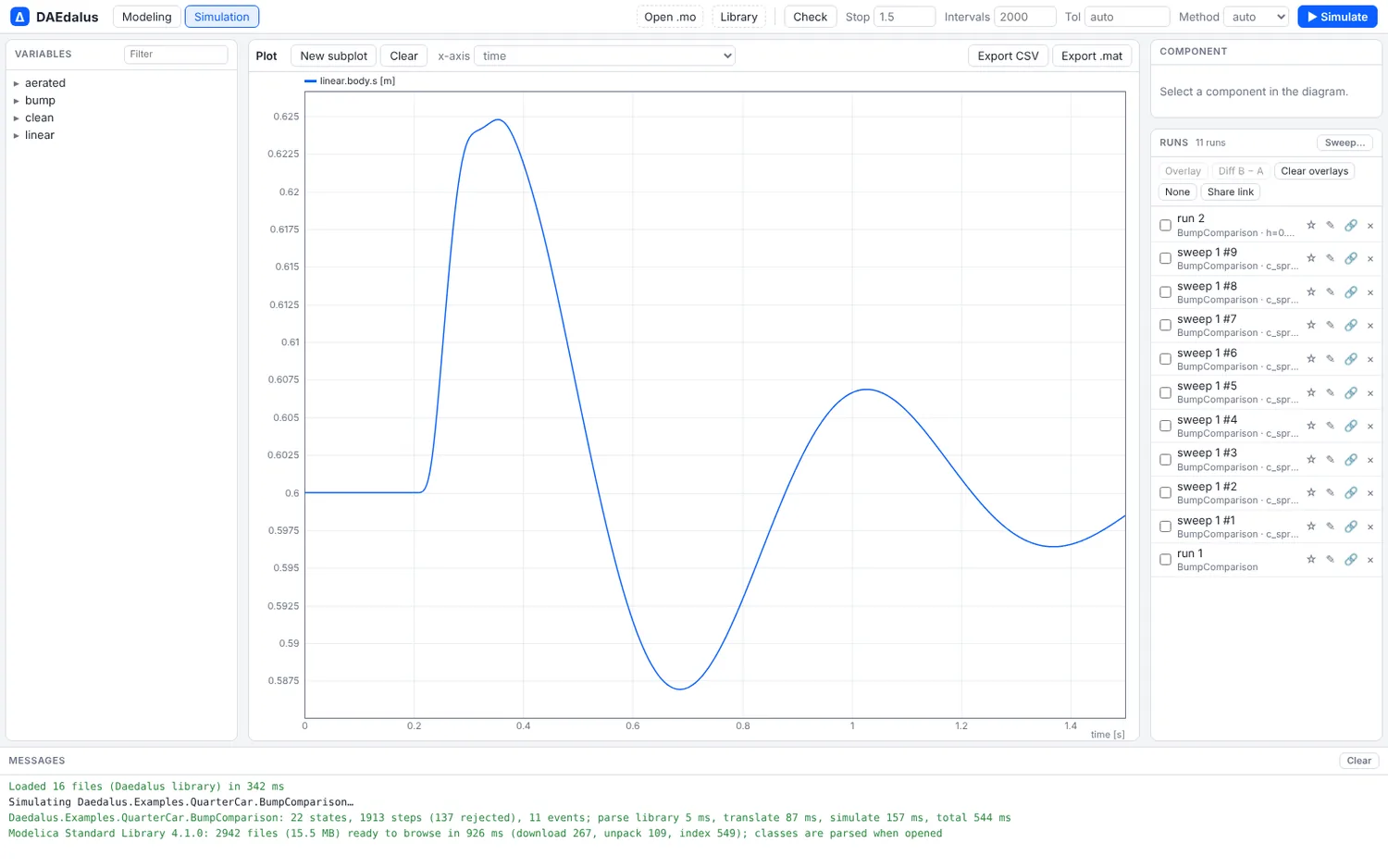Screen dimensions: 1388x868
Task: Click the None selection button
Action: (x=1177, y=192)
